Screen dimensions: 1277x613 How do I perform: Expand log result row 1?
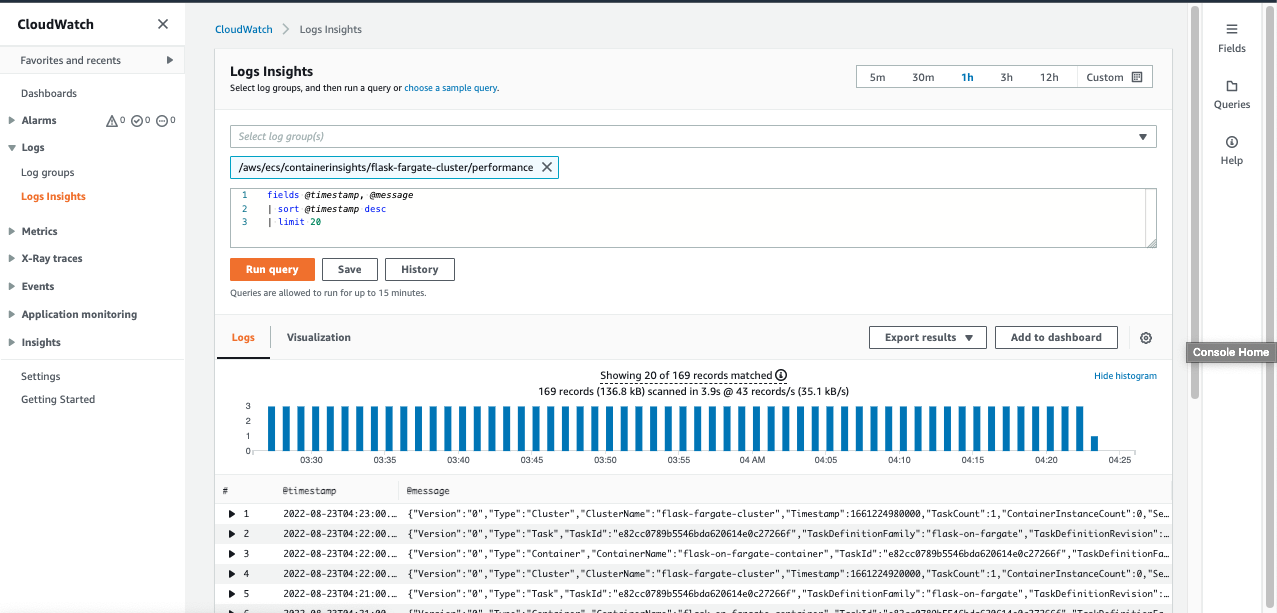pos(232,514)
